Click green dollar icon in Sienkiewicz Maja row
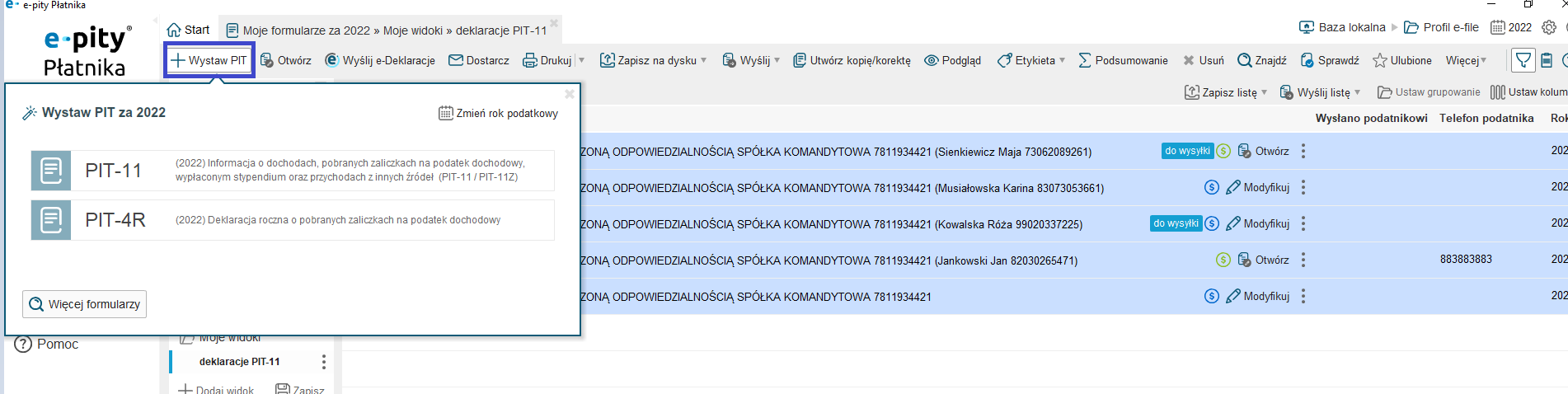1568x394 pixels. pos(1223,151)
